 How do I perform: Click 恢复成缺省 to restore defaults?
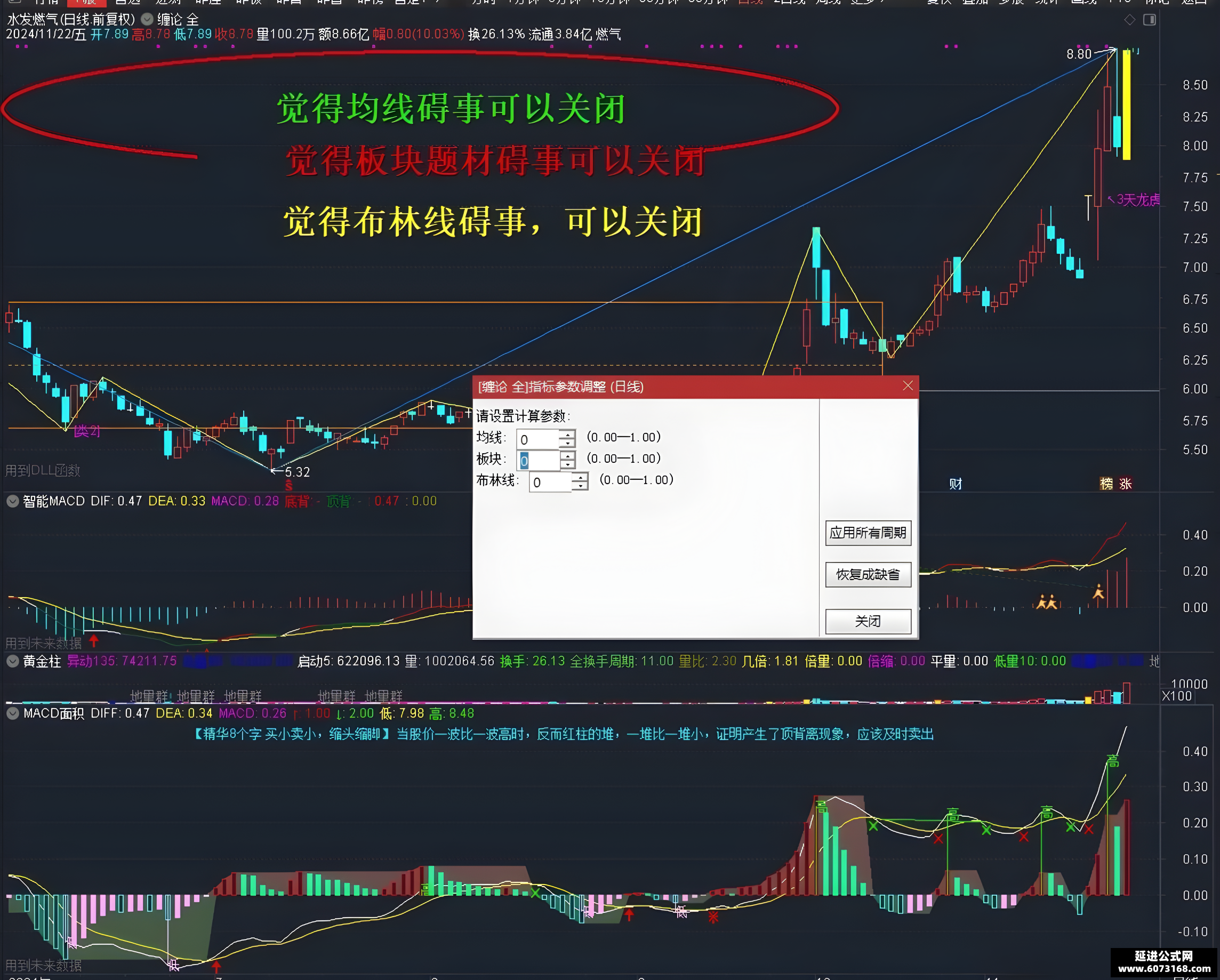(868, 575)
